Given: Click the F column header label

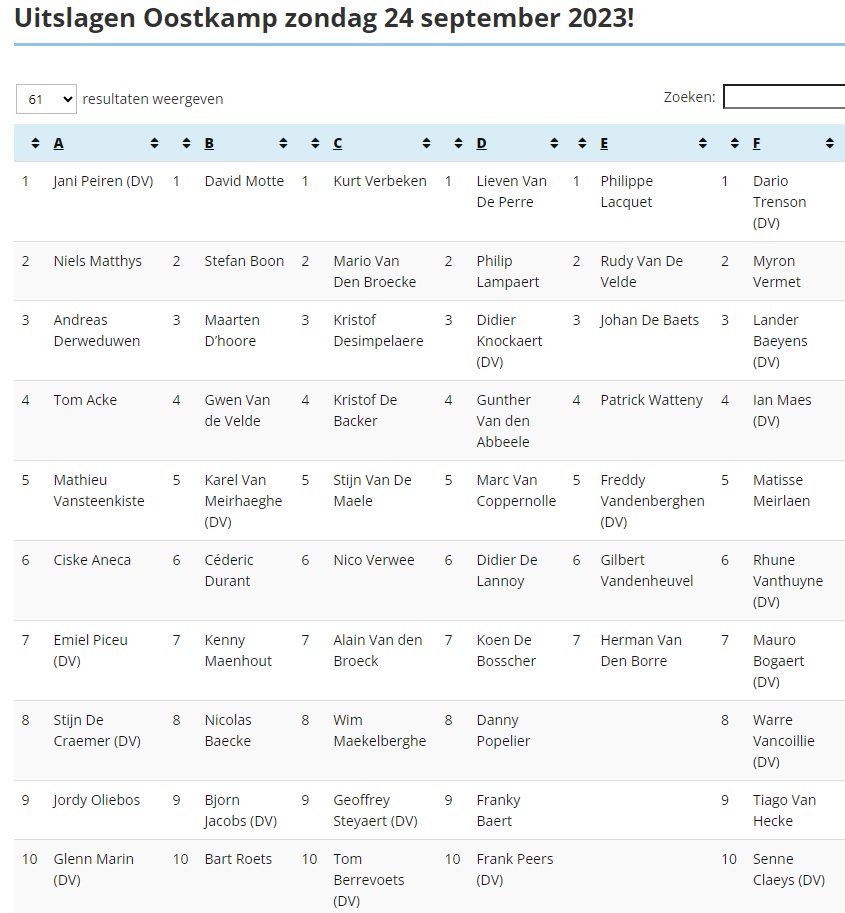Looking at the screenshot, I should [x=756, y=143].
